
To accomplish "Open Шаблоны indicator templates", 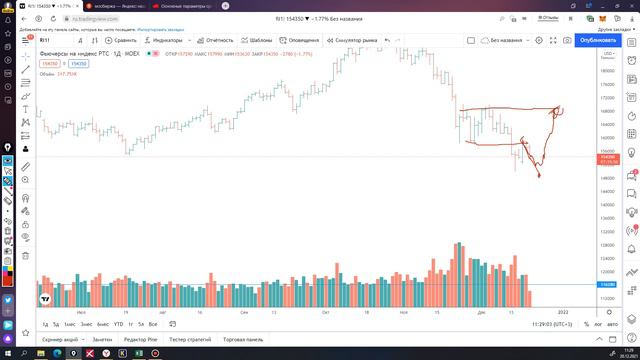I will coord(256,40).
